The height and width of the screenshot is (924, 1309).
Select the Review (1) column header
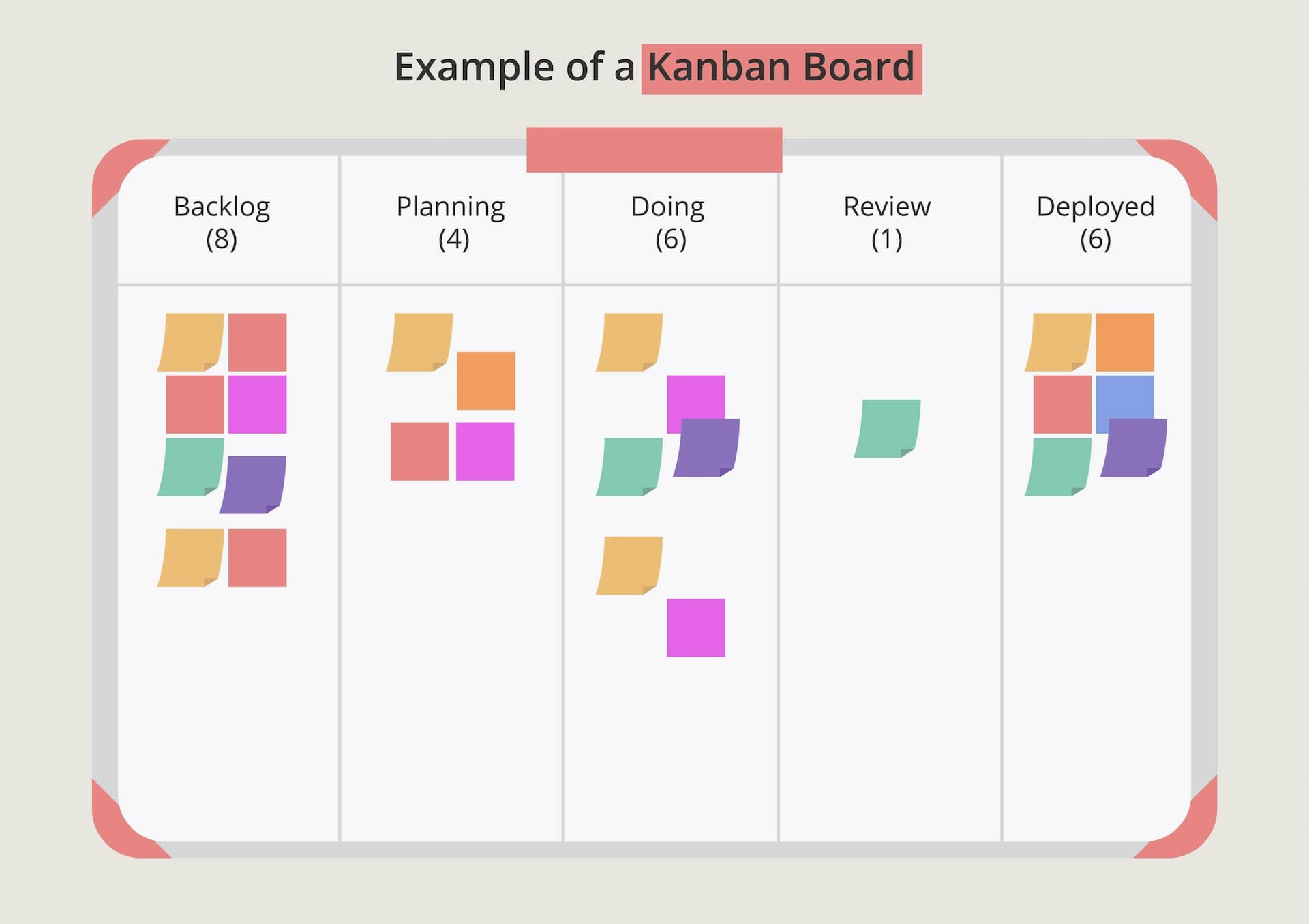(887, 223)
